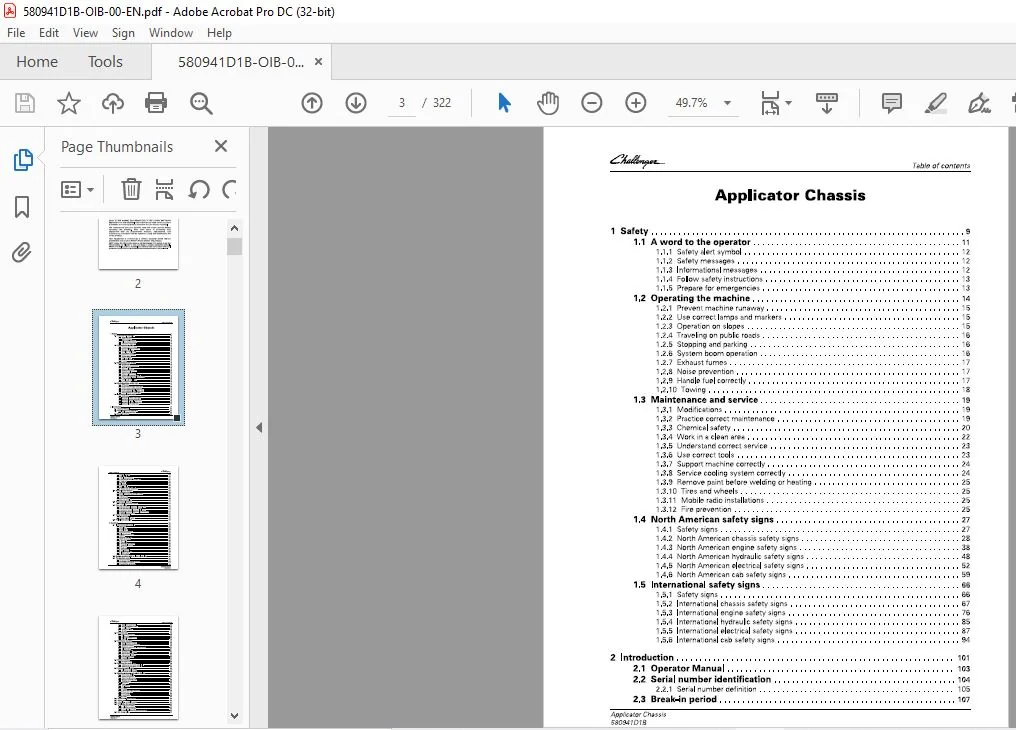Rotate pages counterclockwise
This screenshot has width=1016, height=730.
point(198,190)
